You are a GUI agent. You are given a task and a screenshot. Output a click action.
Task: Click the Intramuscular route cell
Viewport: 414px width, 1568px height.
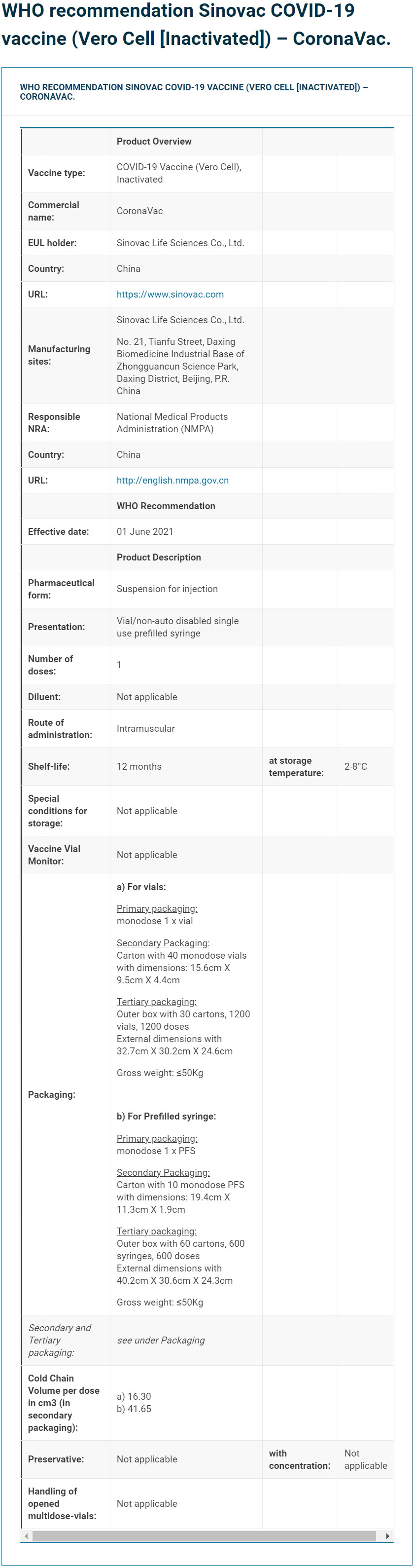186,729
